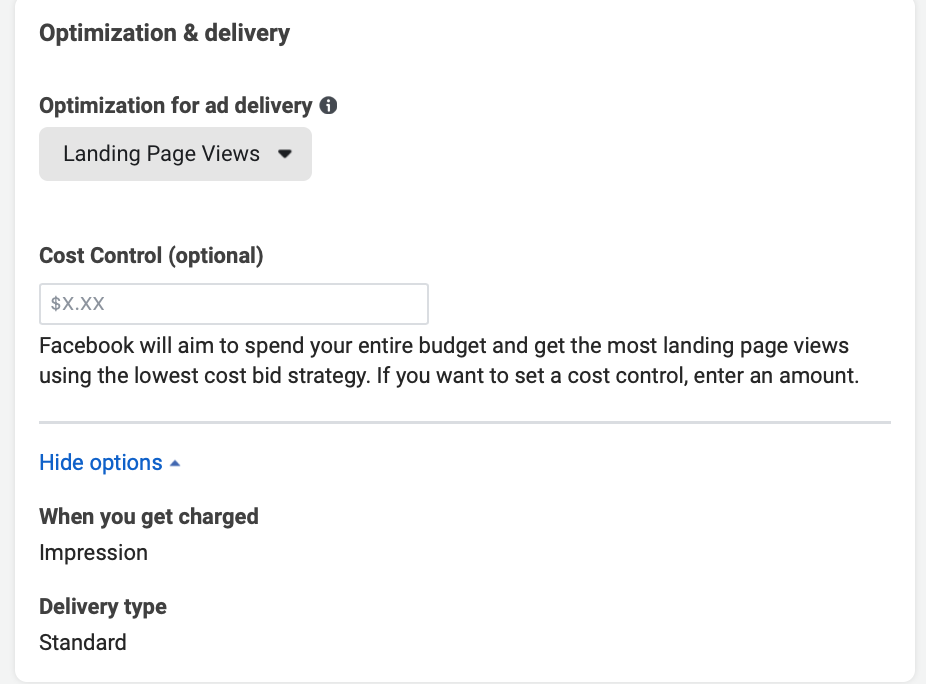This screenshot has width=926, height=684.
Task: Click the word optional in Cost Control label
Action: [x=215, y=256]
